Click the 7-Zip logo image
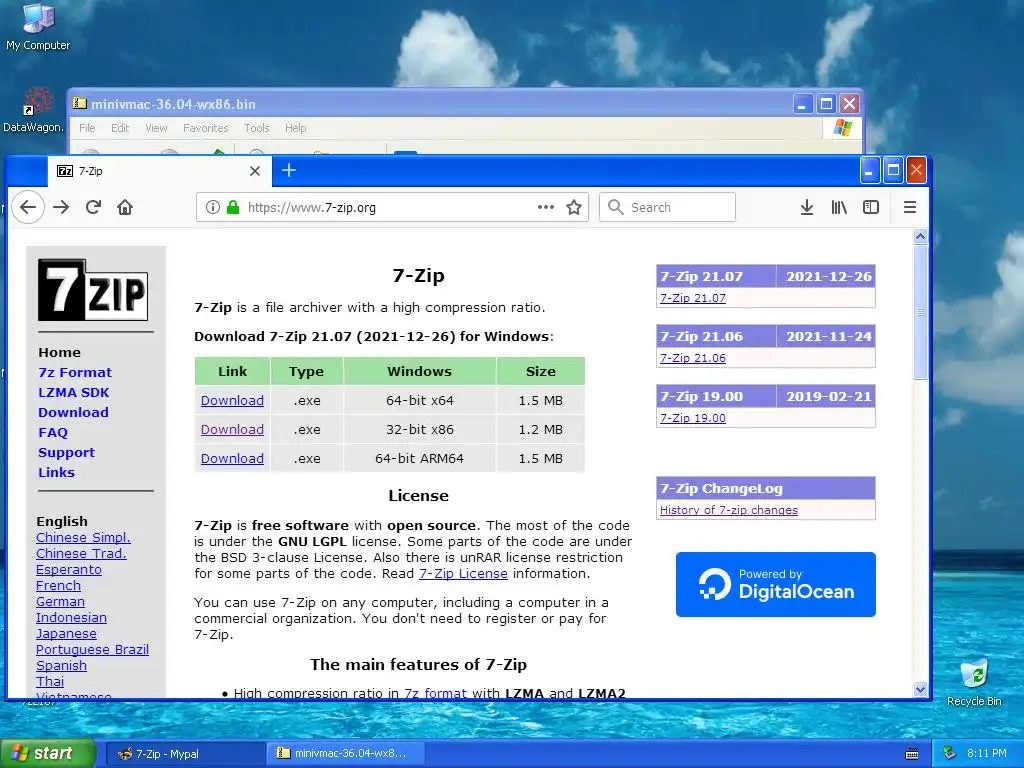Image resolution: width=1024 pixels, height=768 pixels. pyautogui.click(x=93, y=290)
